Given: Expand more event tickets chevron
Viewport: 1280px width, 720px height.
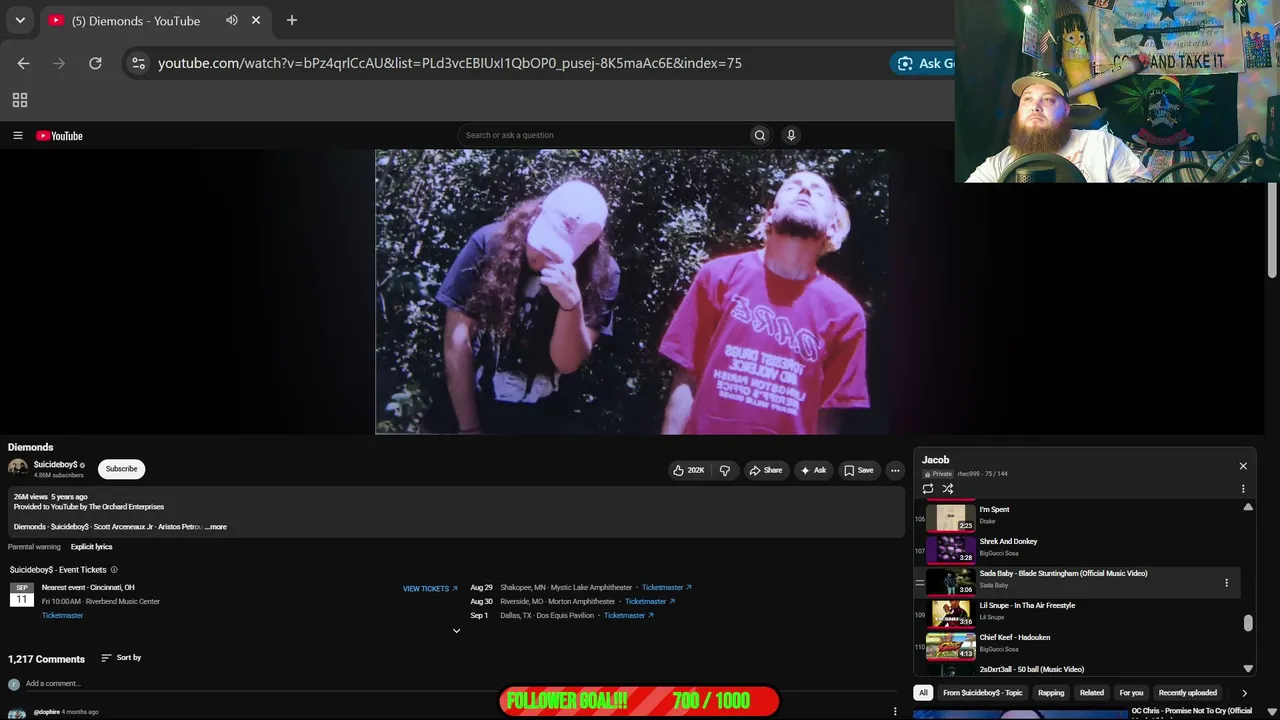Looking at the screenshot, I should (x=456, y=631).
